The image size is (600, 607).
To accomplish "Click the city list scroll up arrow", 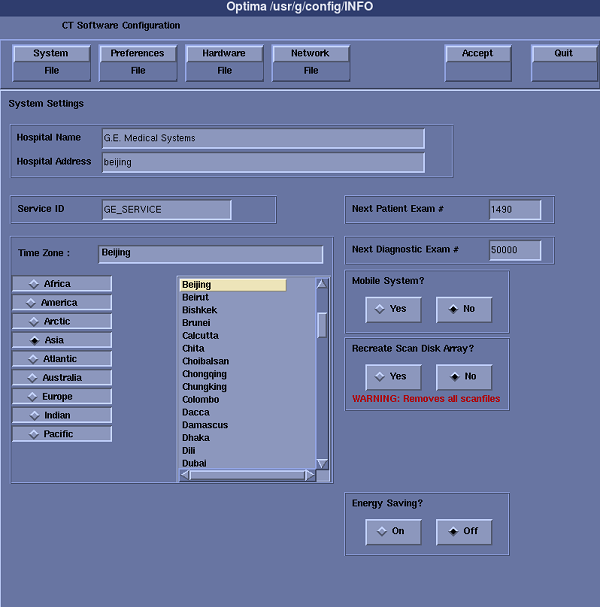I will (322, 284).
